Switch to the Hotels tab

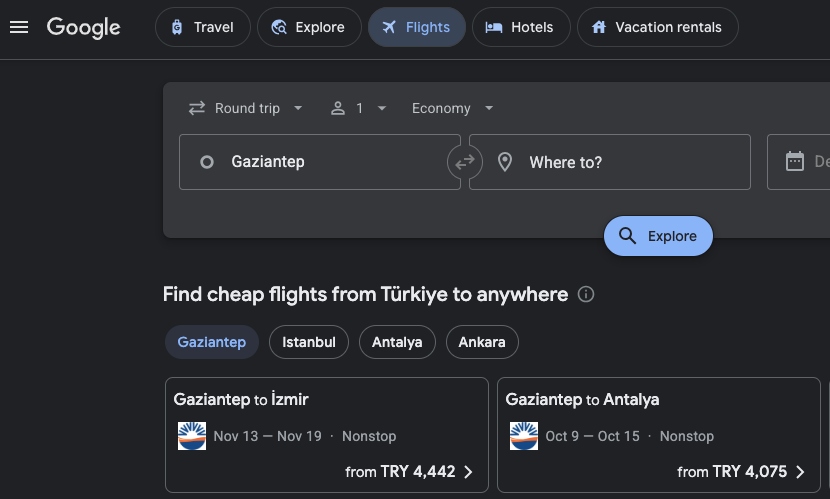coord(520,27)
